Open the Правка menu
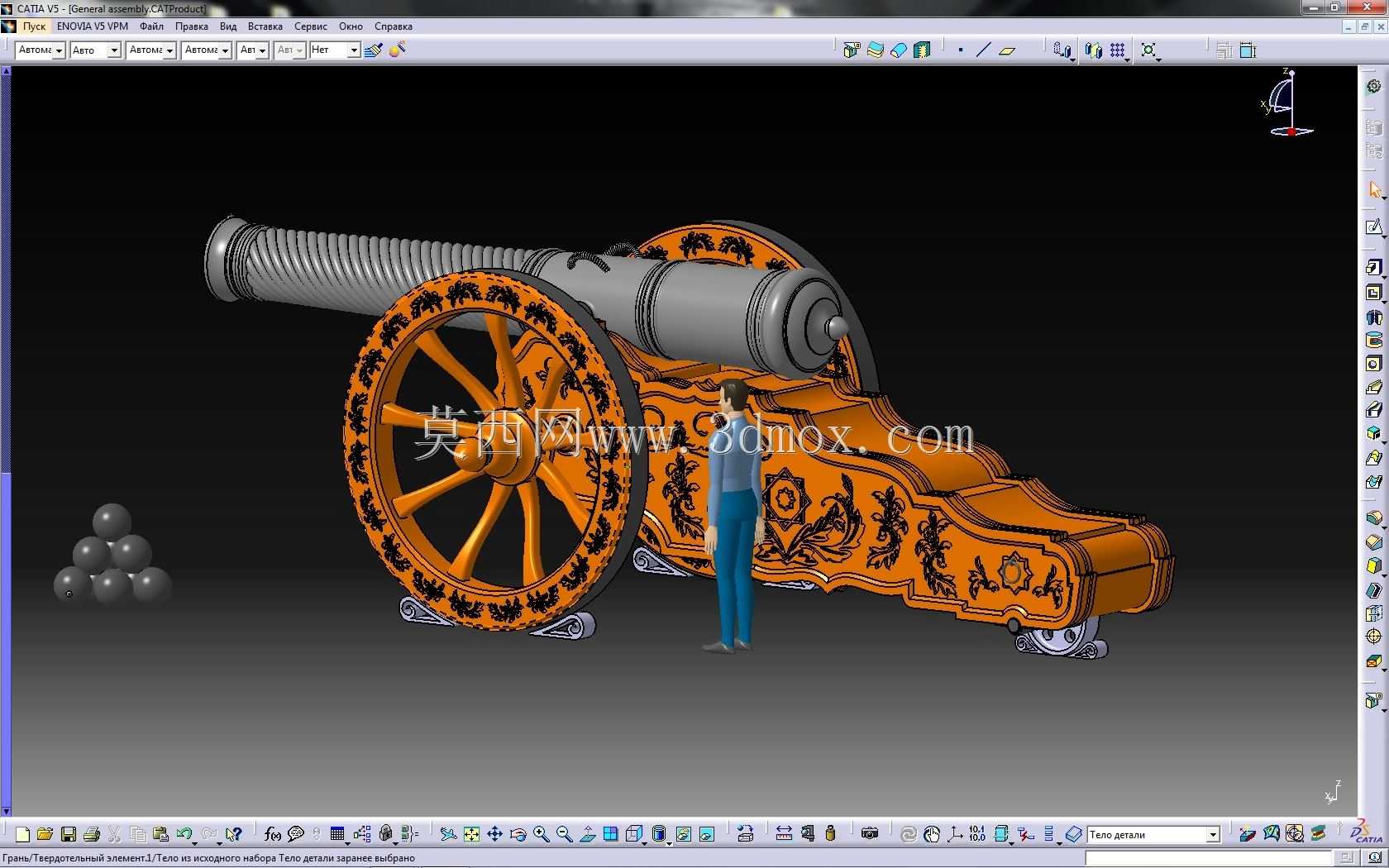Viewport: 1389px width, 868px height. point(191,26)
